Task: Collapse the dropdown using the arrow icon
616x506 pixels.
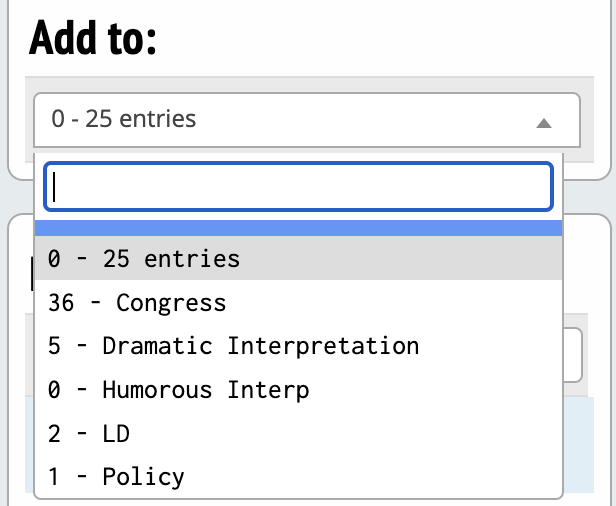Action: point(543,123)
